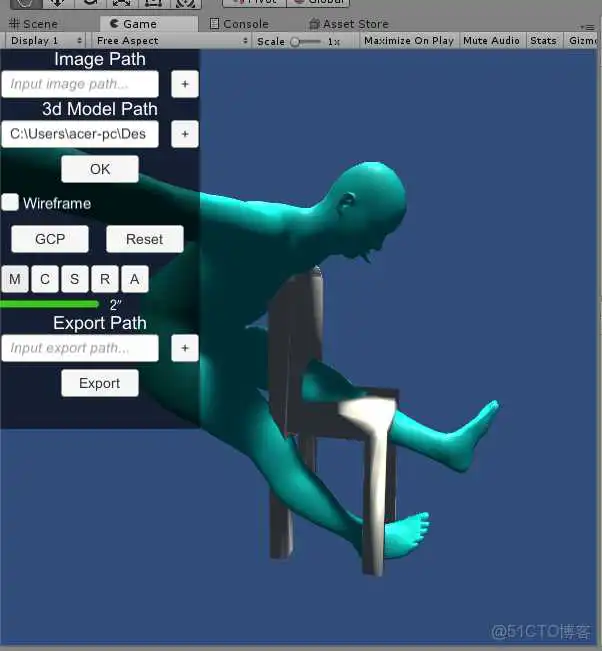The image size is (602, 651).
Task: Click the plus button beside 3d Model Path
Action: [185, 134]
